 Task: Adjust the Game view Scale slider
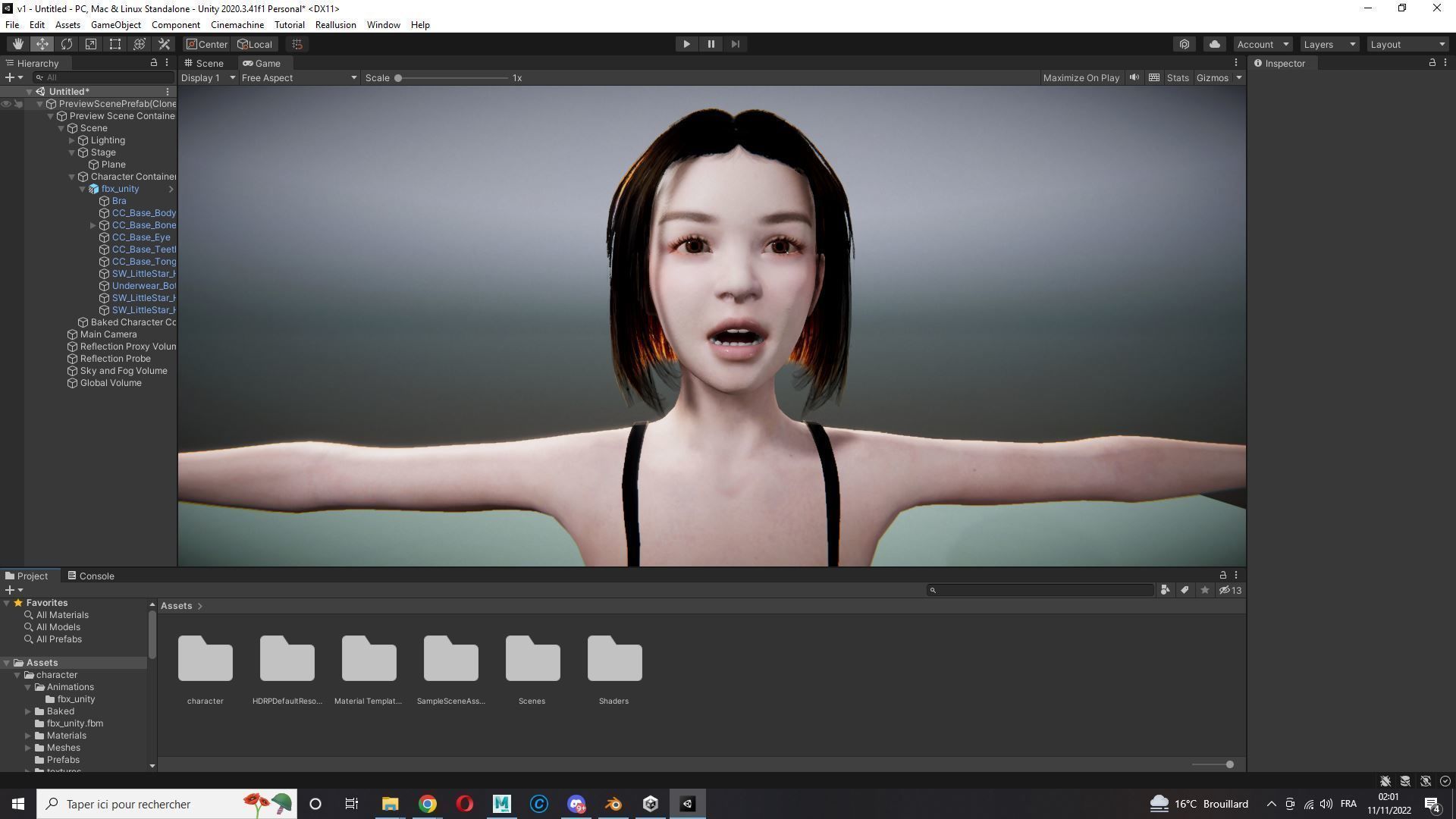click(x=400, y=77)
